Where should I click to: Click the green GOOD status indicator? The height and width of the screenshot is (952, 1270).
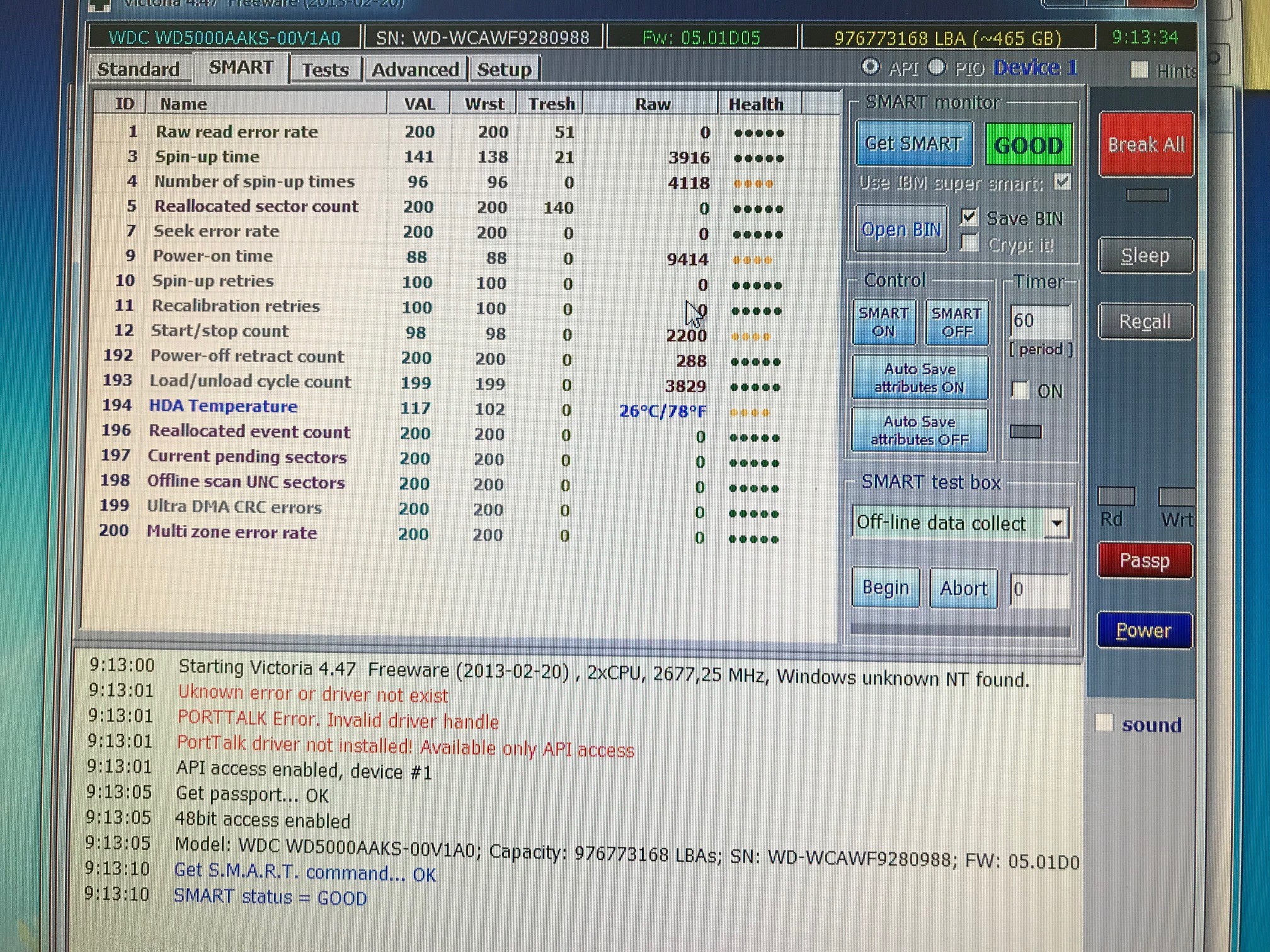pyautogui.click(x=1028, y=145)
